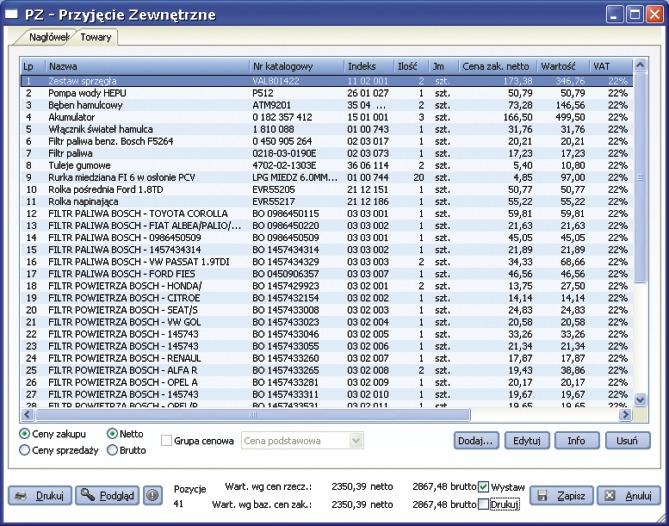Click the window icon in title bar
This screenshot has width=669, height=526.
click(x=12, y=15)
